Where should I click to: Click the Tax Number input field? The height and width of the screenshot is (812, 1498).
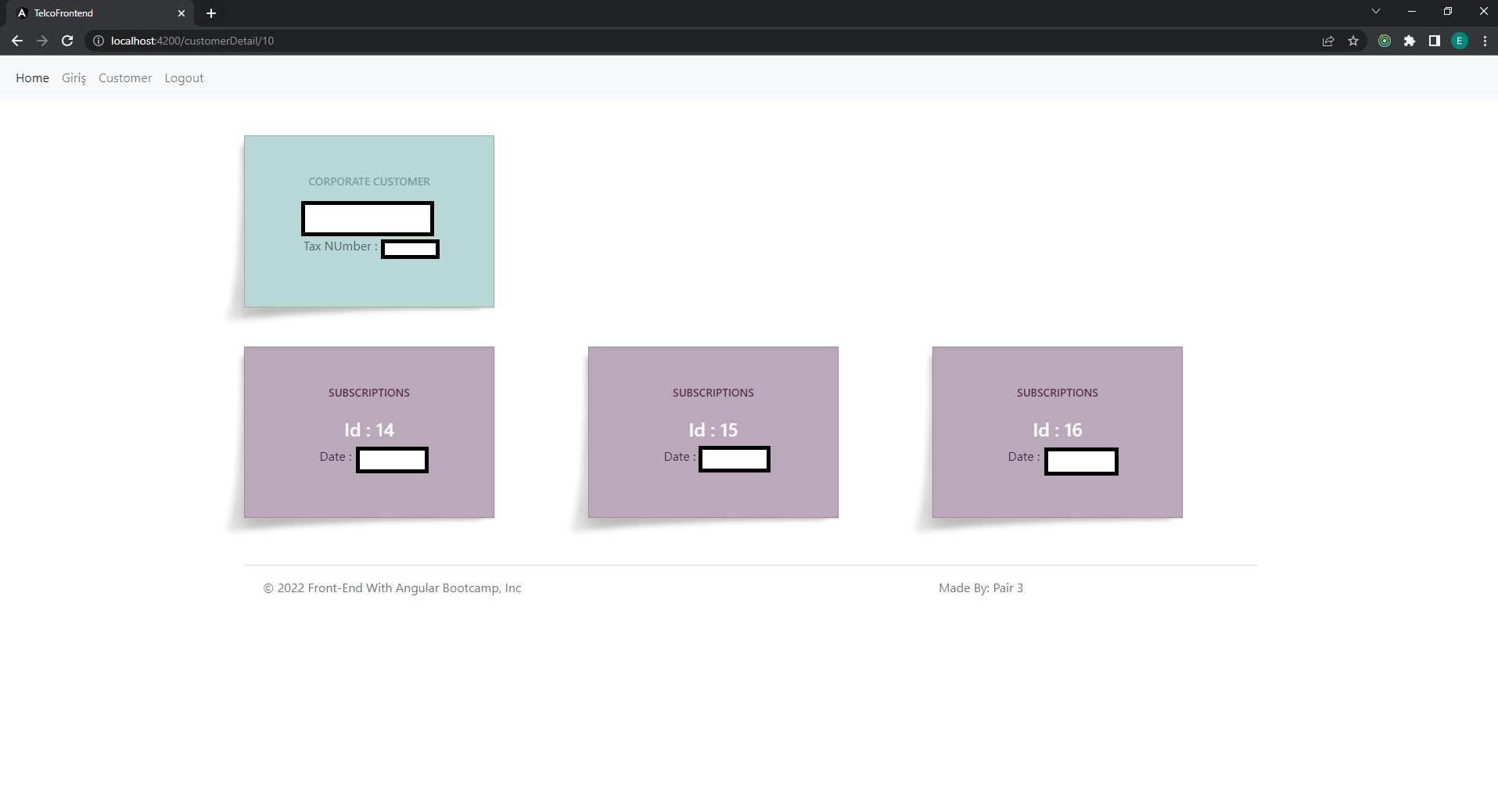pos(409,249)
